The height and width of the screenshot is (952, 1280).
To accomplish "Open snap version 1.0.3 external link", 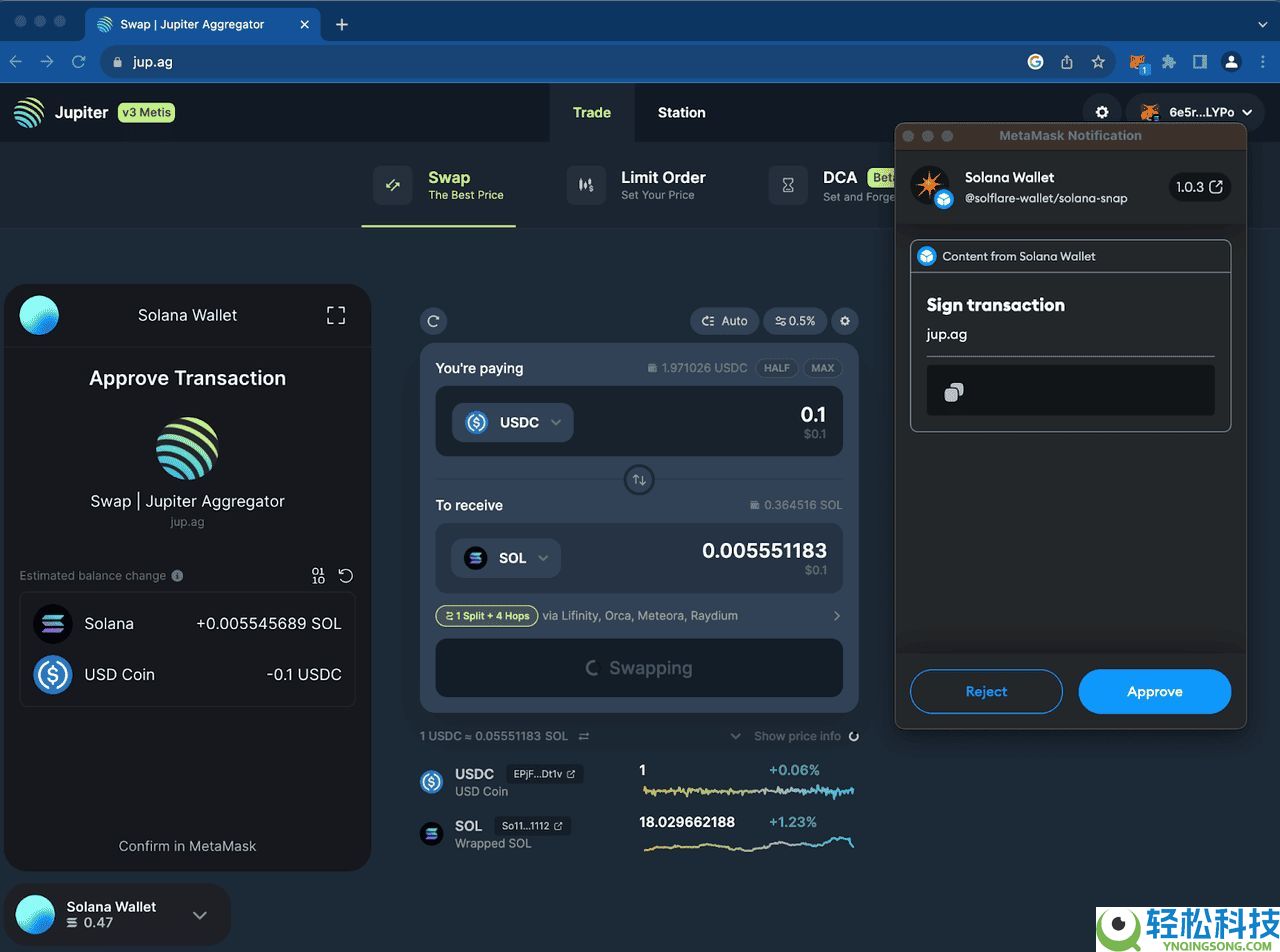I will coord(1200,187).
